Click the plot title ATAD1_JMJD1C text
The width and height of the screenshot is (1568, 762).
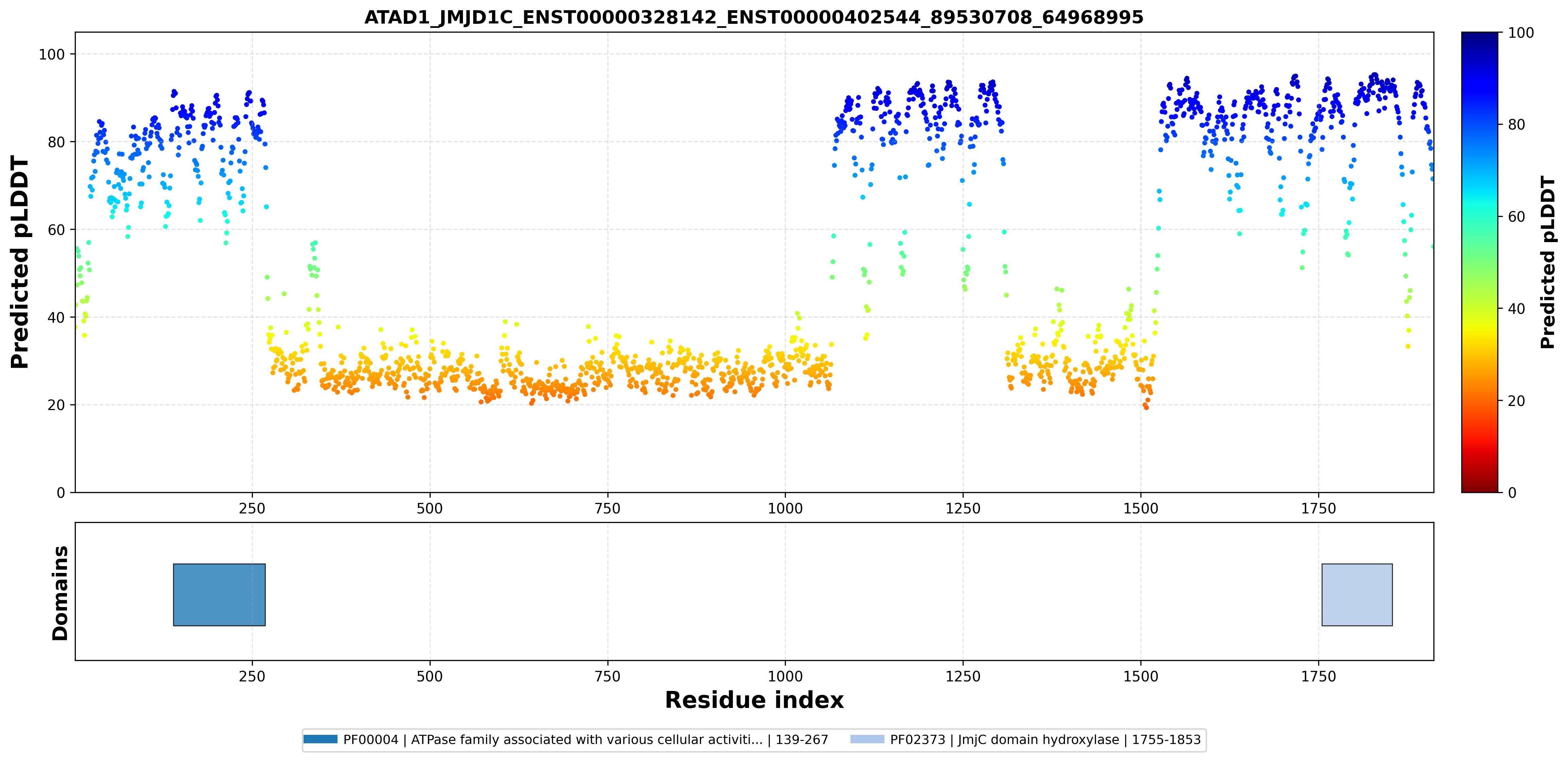(754, 17)
